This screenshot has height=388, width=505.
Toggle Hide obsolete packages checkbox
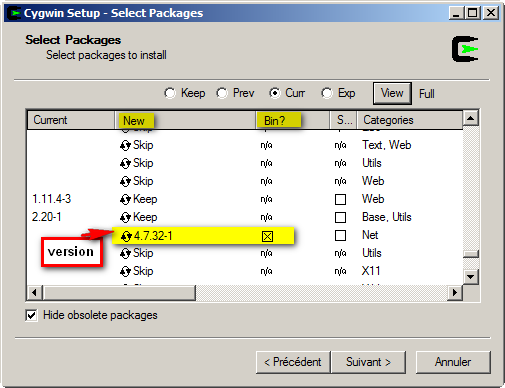[x=31, y=315]
